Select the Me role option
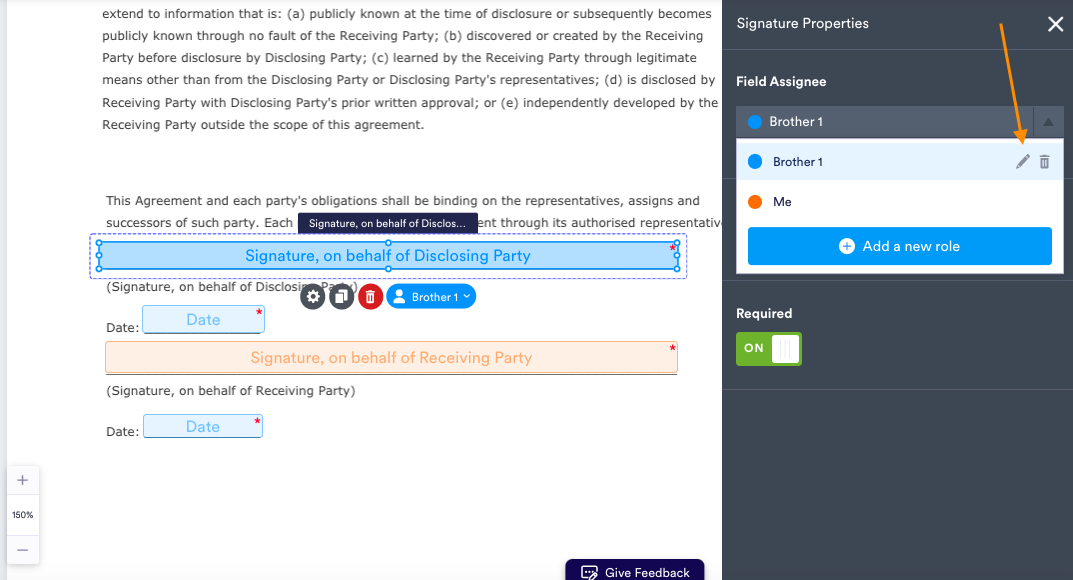1073x580 pixels. [782, 202]
